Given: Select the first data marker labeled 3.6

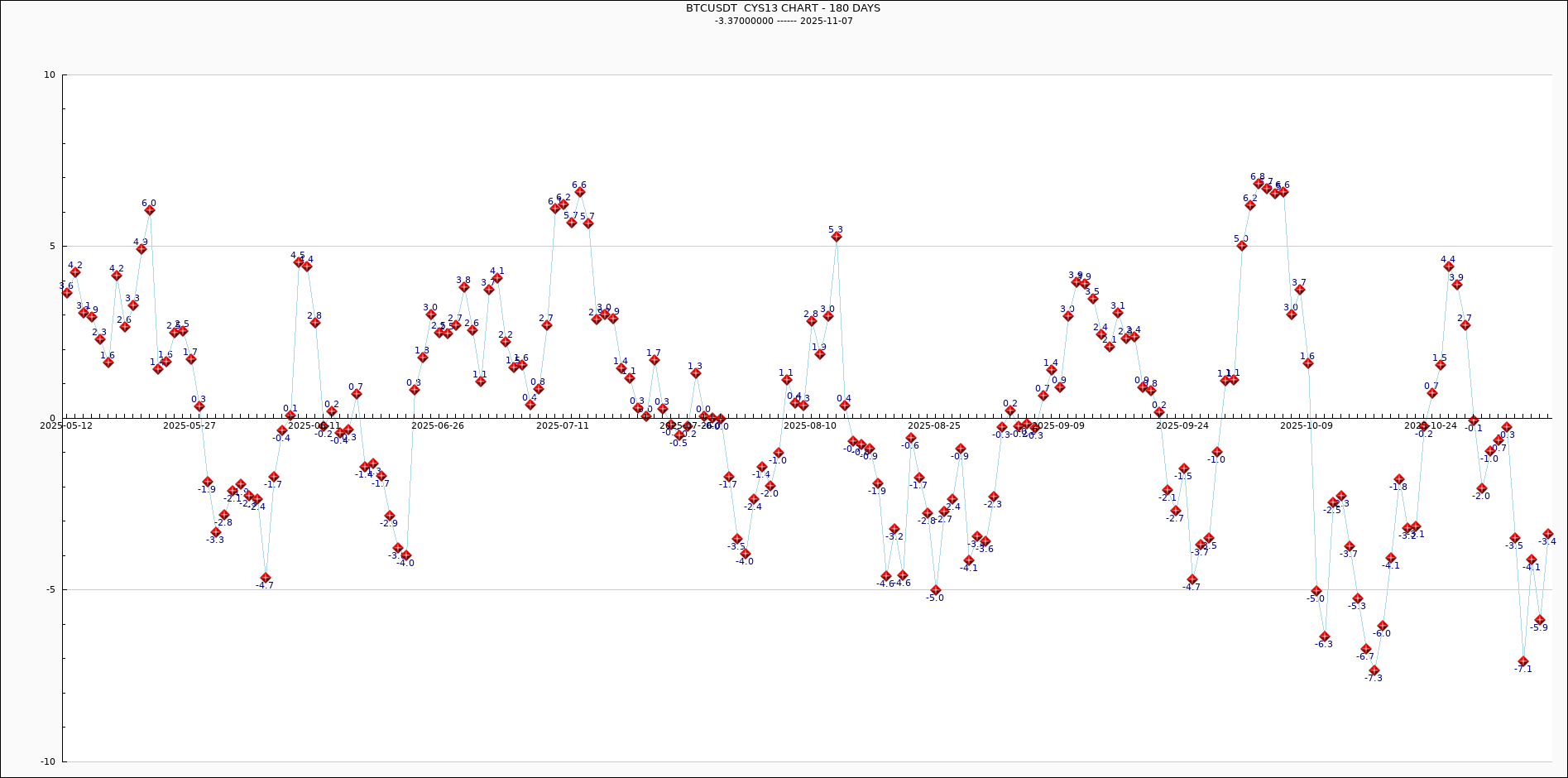Looking at the screenshot, I should coord(67,293).
